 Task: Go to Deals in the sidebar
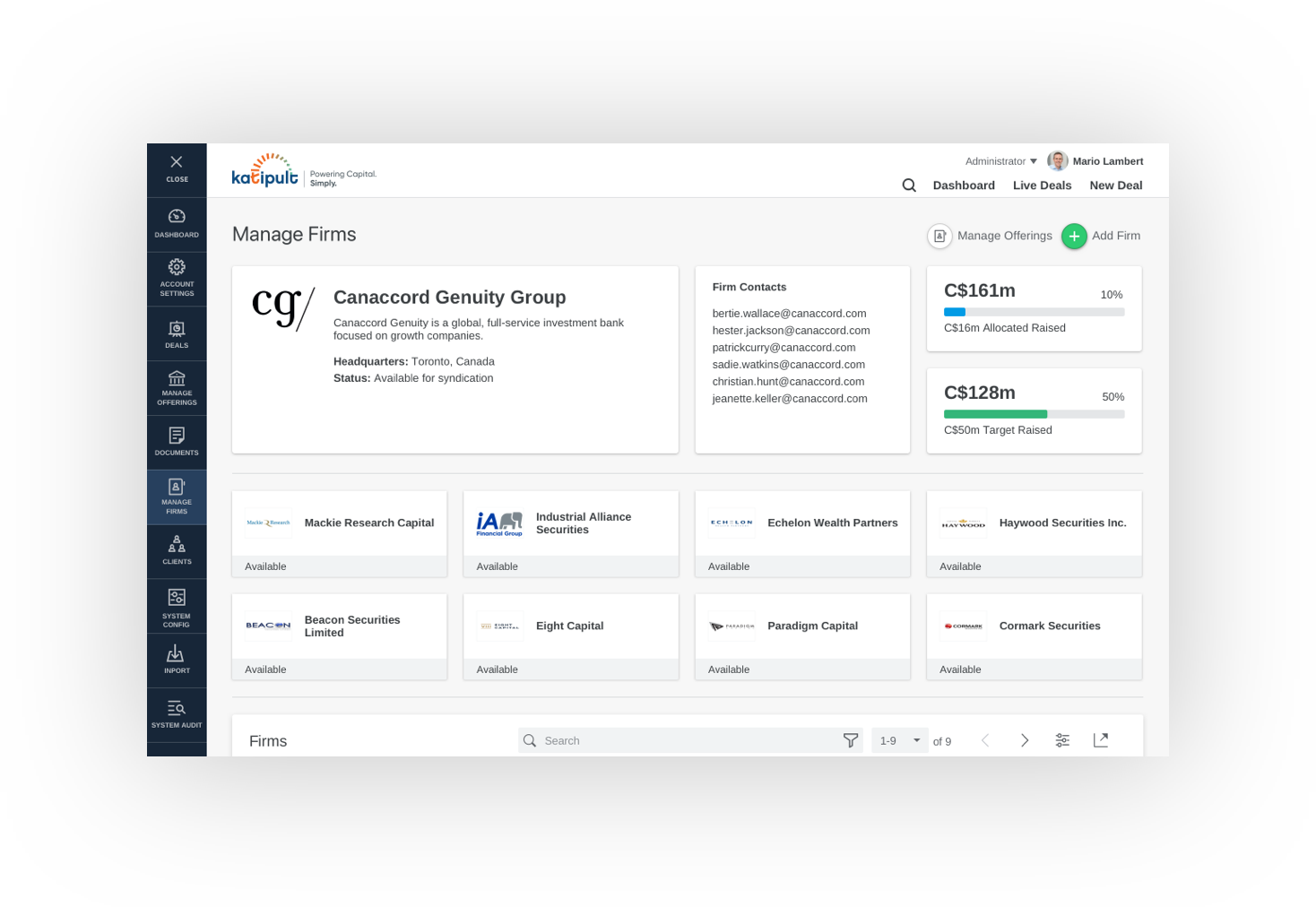pos(177,333)
